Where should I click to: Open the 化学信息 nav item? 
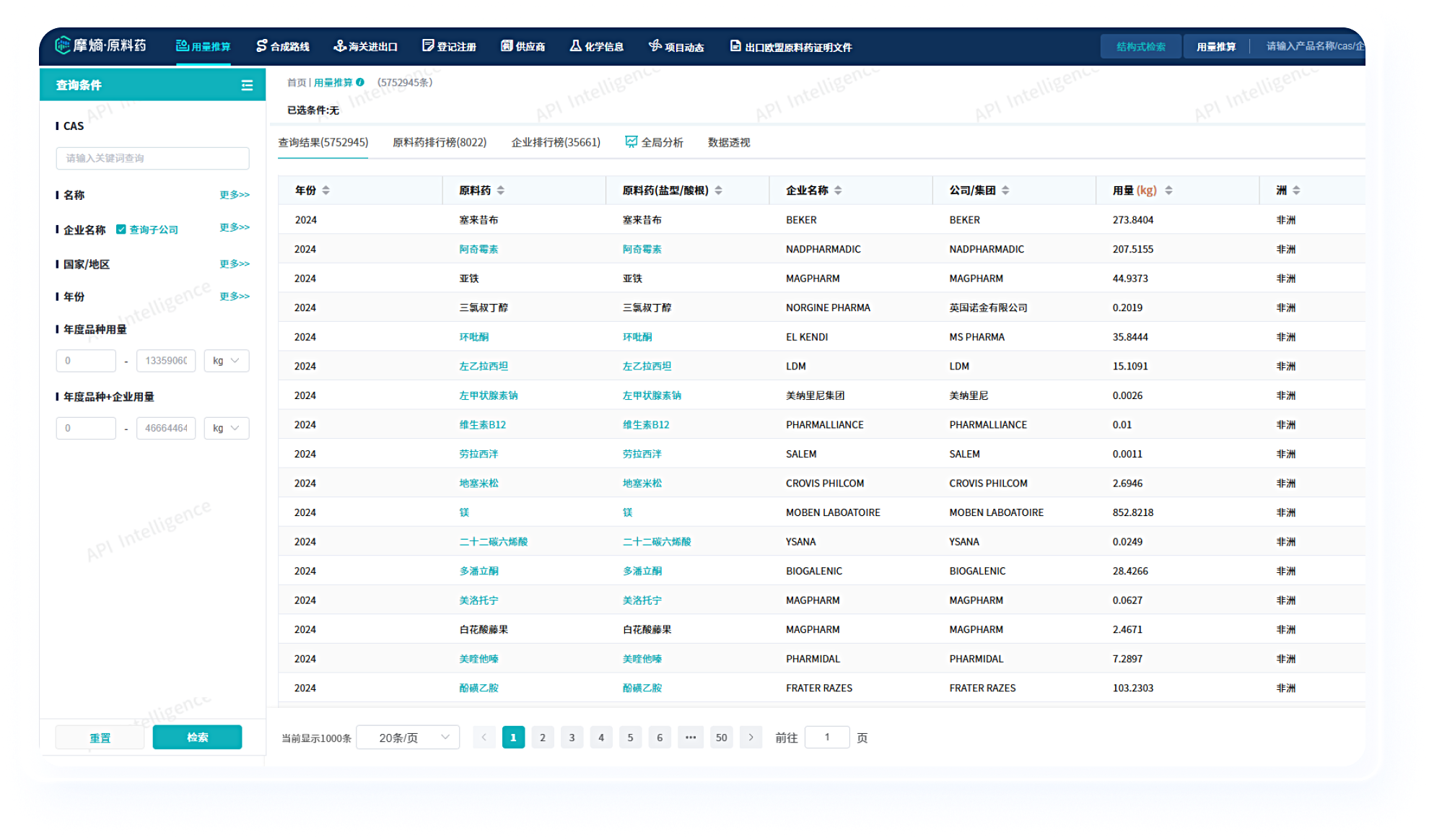[x=596, y=46]
